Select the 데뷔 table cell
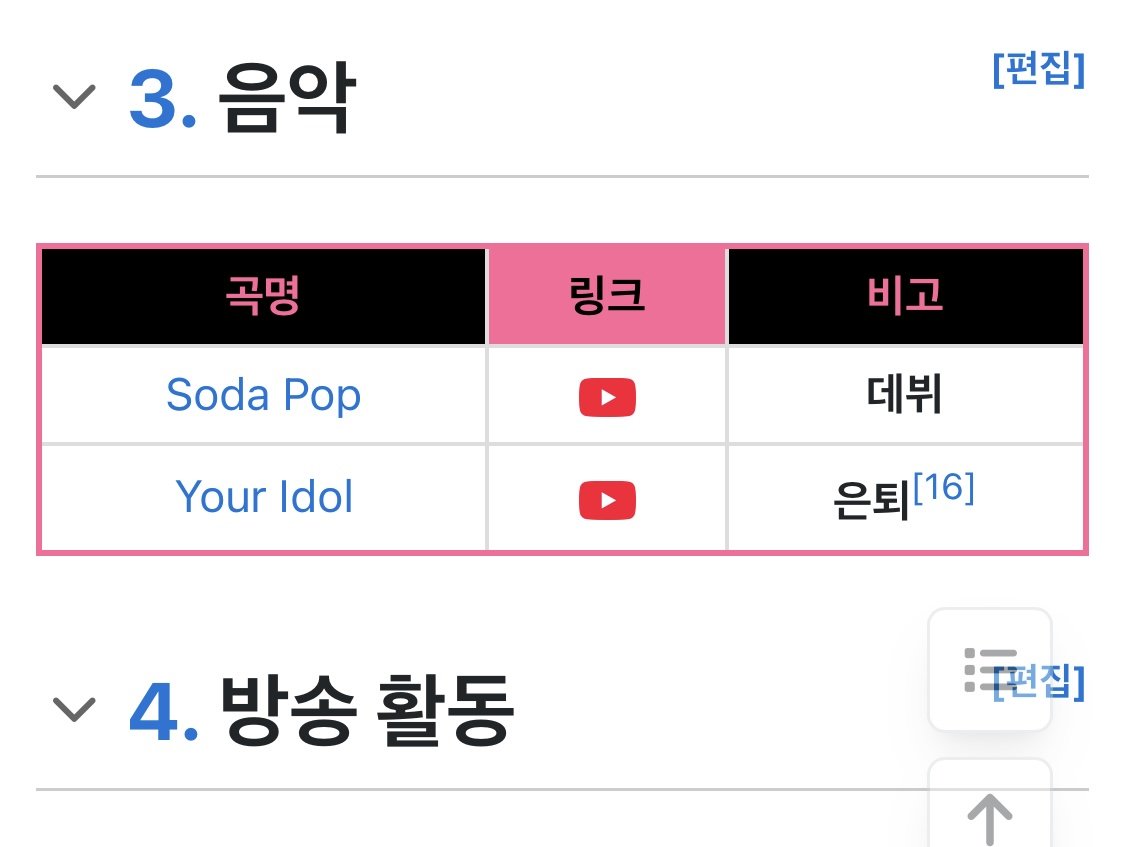Image resolution: width=1125 pixels, height=847 pixels. click(905, 395)
